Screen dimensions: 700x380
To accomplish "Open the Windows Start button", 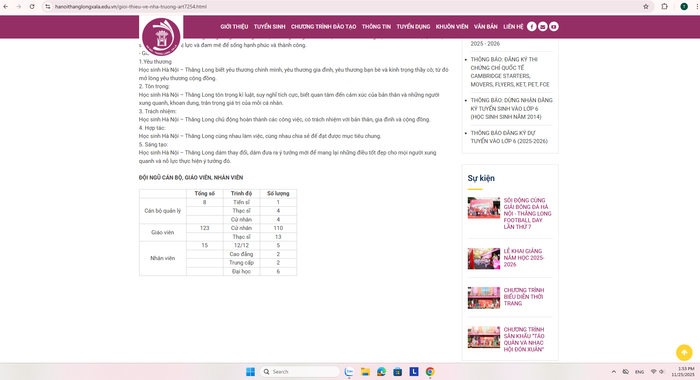I will [x=250, y=372].
